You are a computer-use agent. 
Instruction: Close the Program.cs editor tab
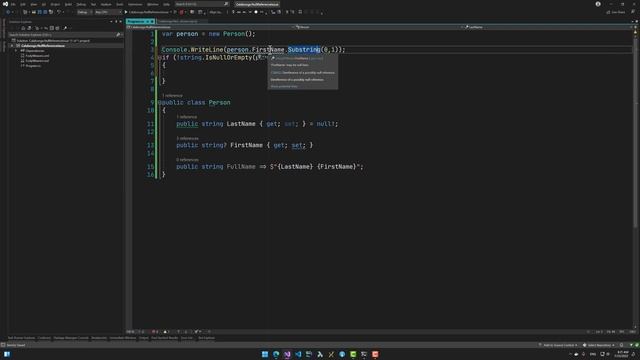click(152, 21)
